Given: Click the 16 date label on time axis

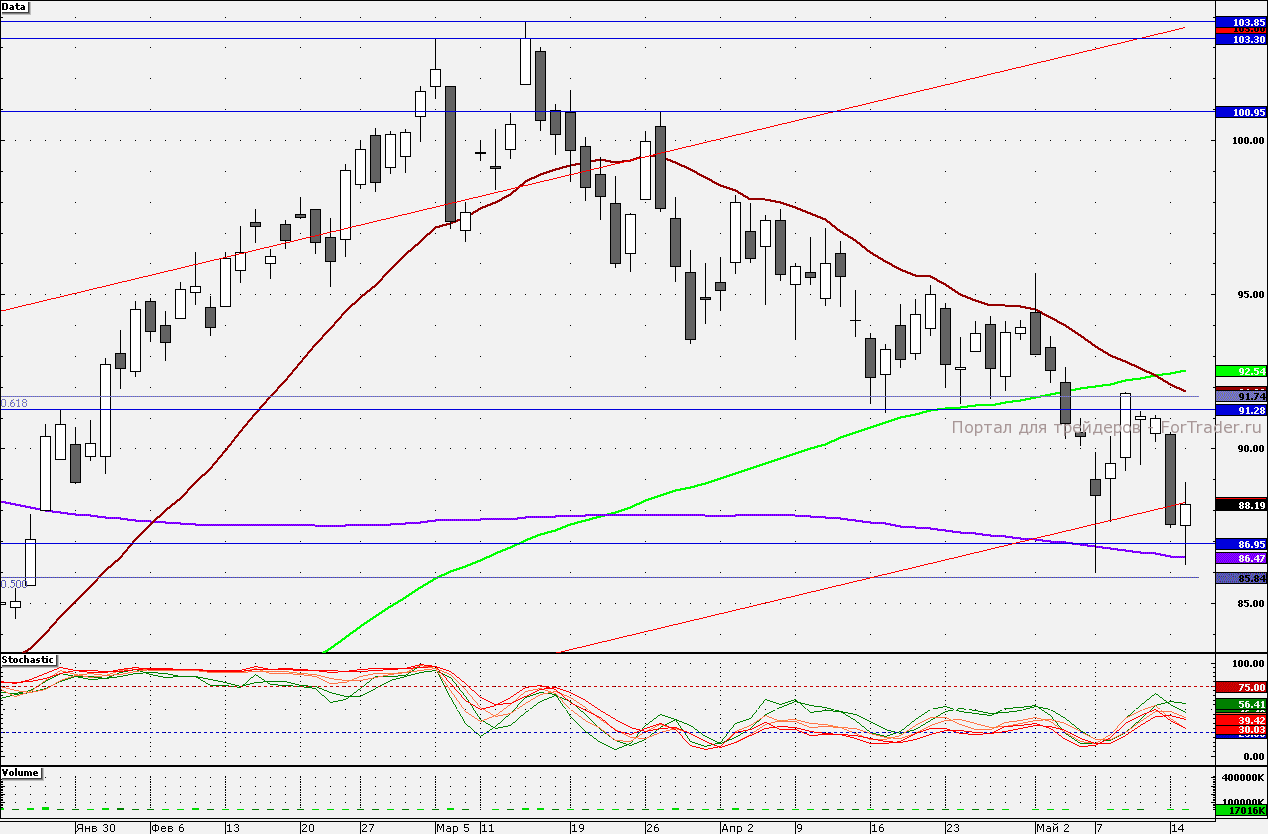Looking at the screenshot, I should pos(877,828).
